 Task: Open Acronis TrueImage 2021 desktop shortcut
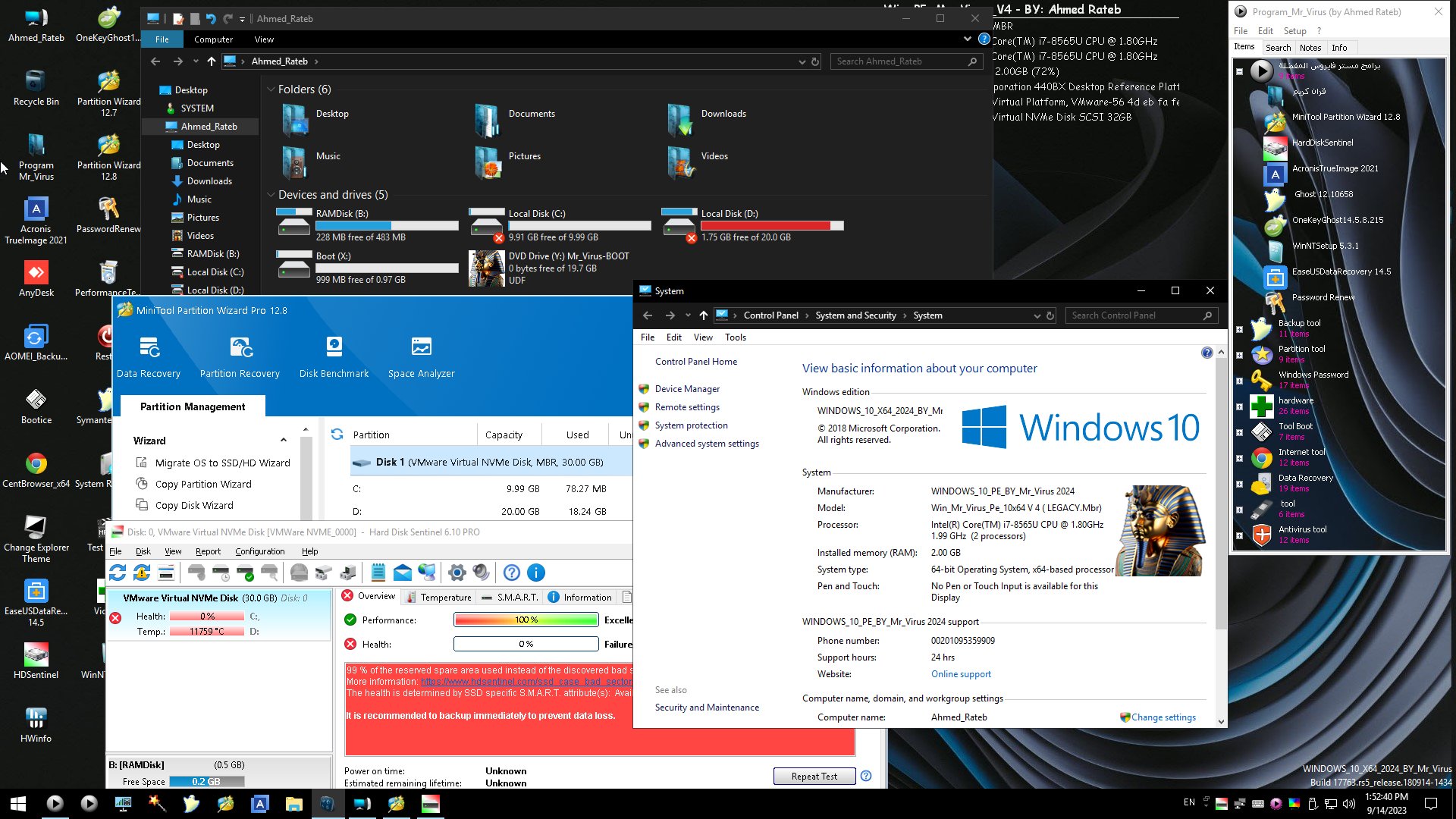[x=36, y=221]
